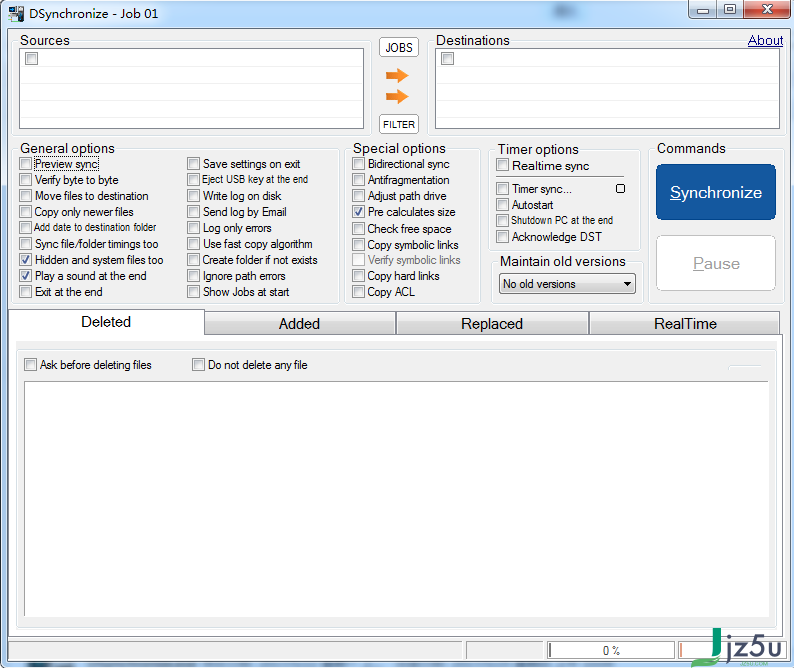Click the upper orange arrow icon
Image resolution: width=794 pixels, height=668 pixels.
coord(397,75)
